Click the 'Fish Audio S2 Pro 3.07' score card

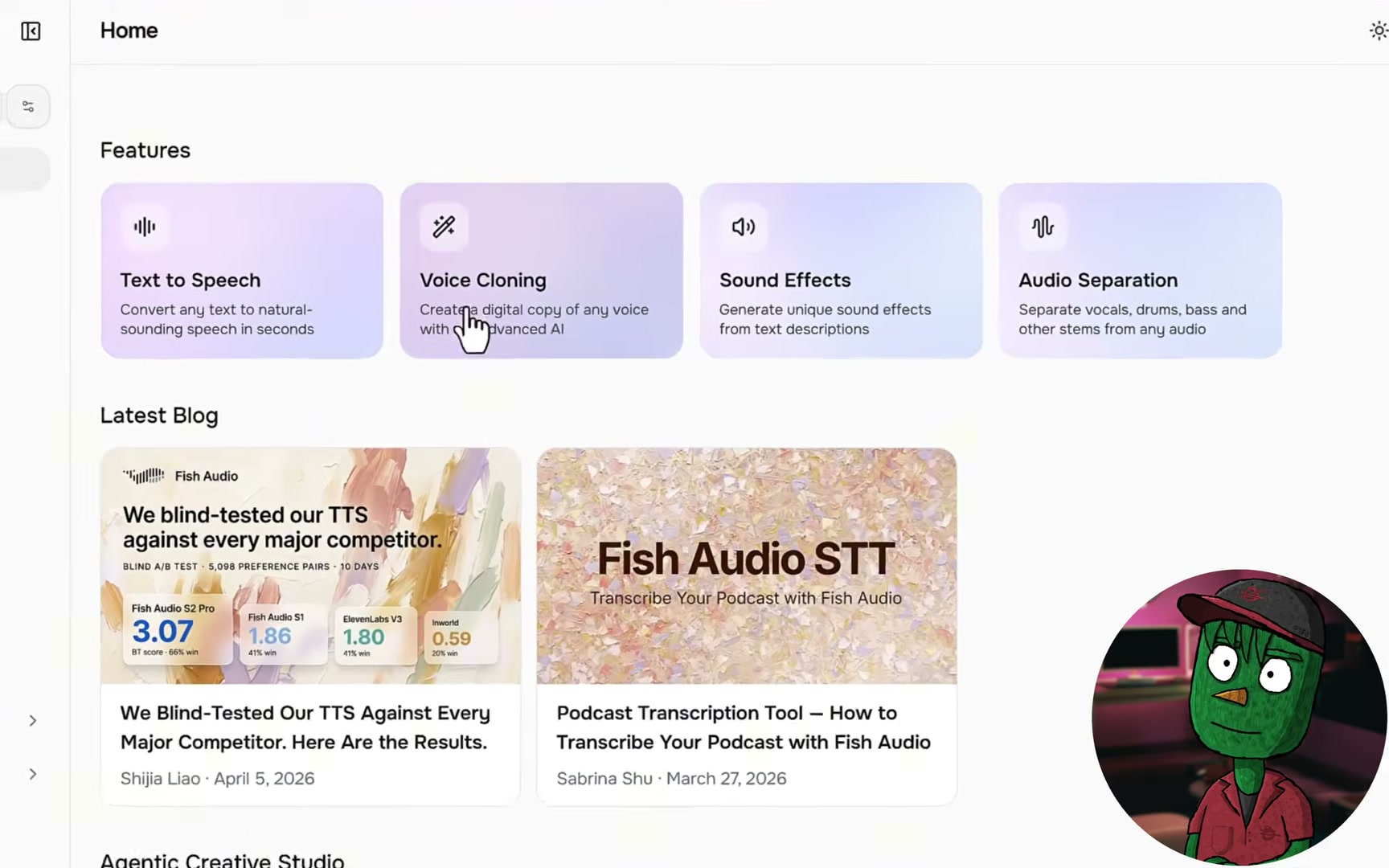coord(177,630)
